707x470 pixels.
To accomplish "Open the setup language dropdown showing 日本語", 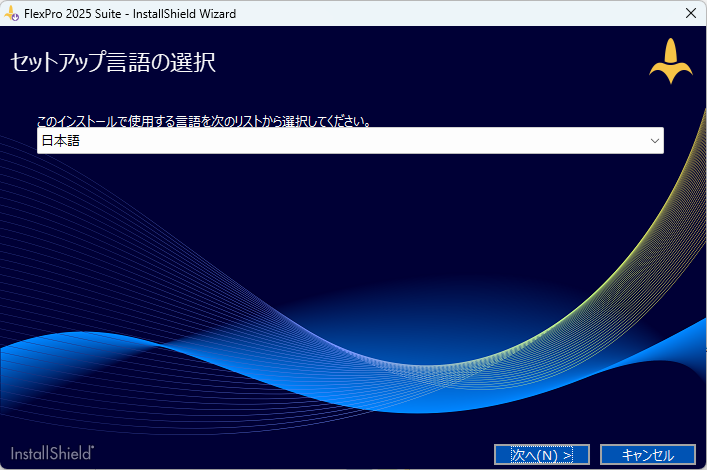I will [x=350, y=141].
